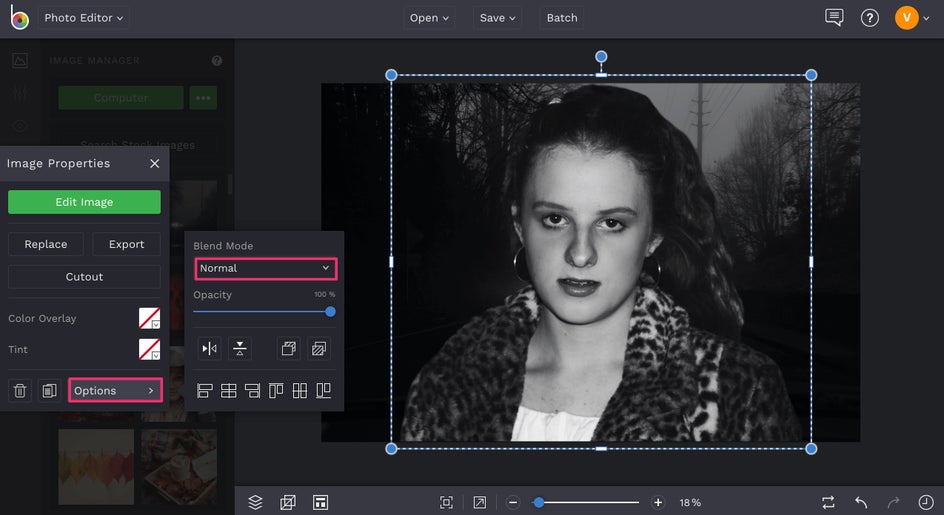Flip the image vertically
The image size is (944, 515).
(x=240, y=349)
